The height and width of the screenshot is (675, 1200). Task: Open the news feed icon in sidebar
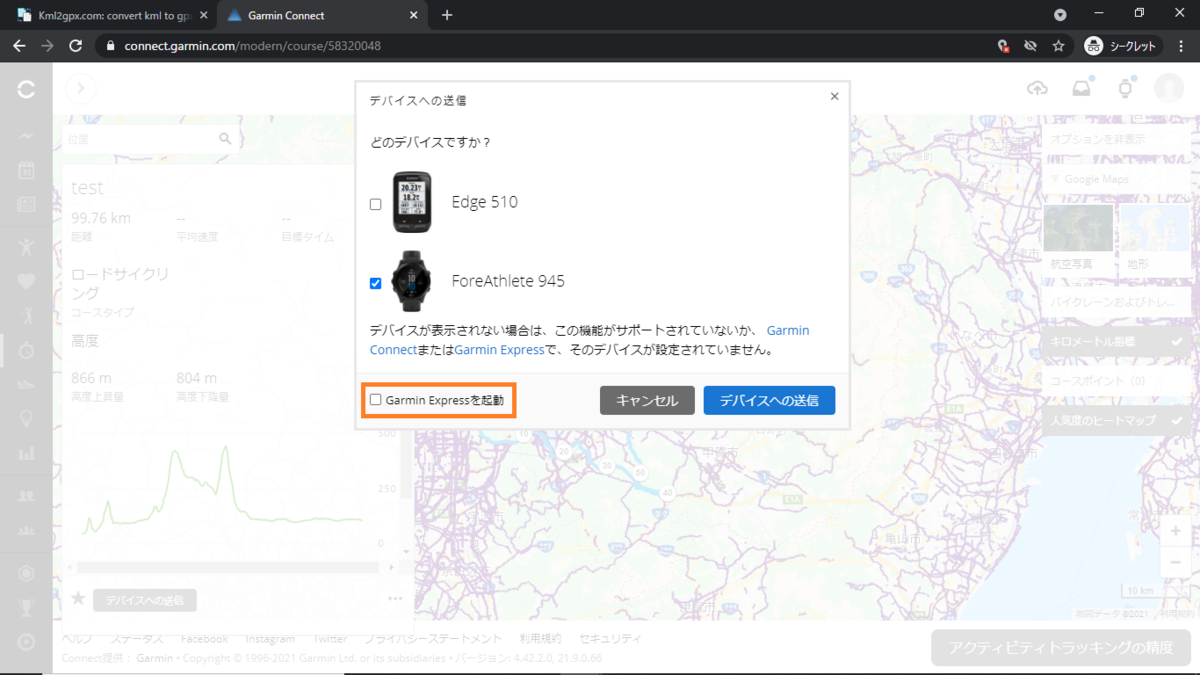(27, 205)
